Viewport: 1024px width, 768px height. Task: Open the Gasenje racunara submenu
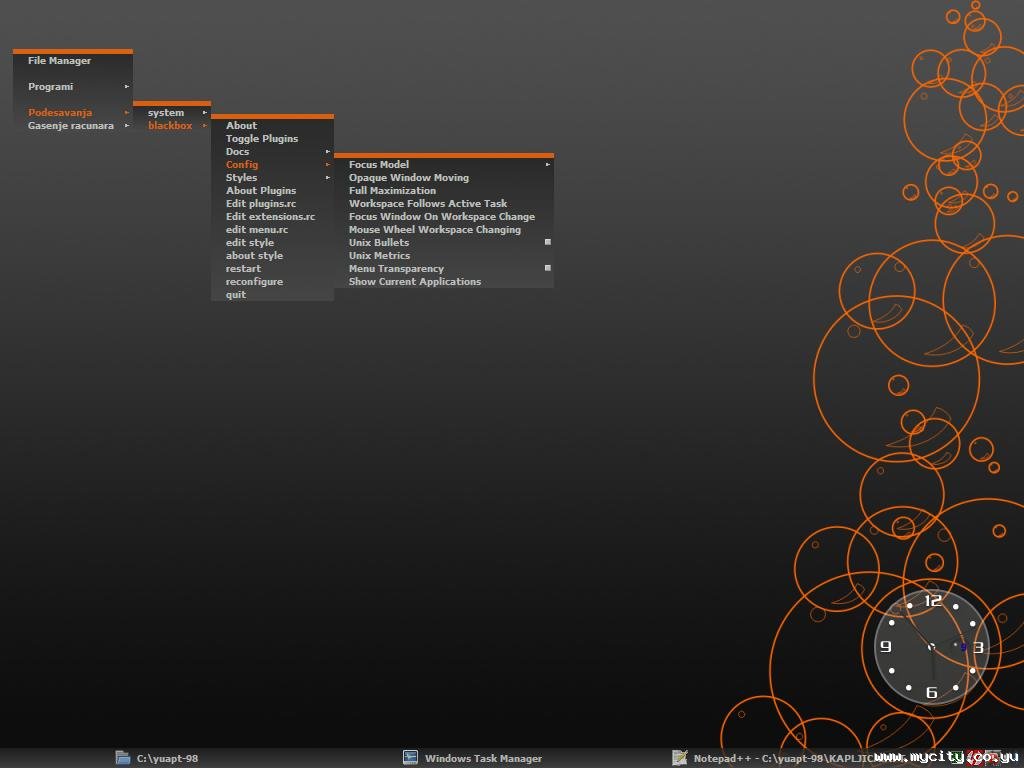[72, 126]
